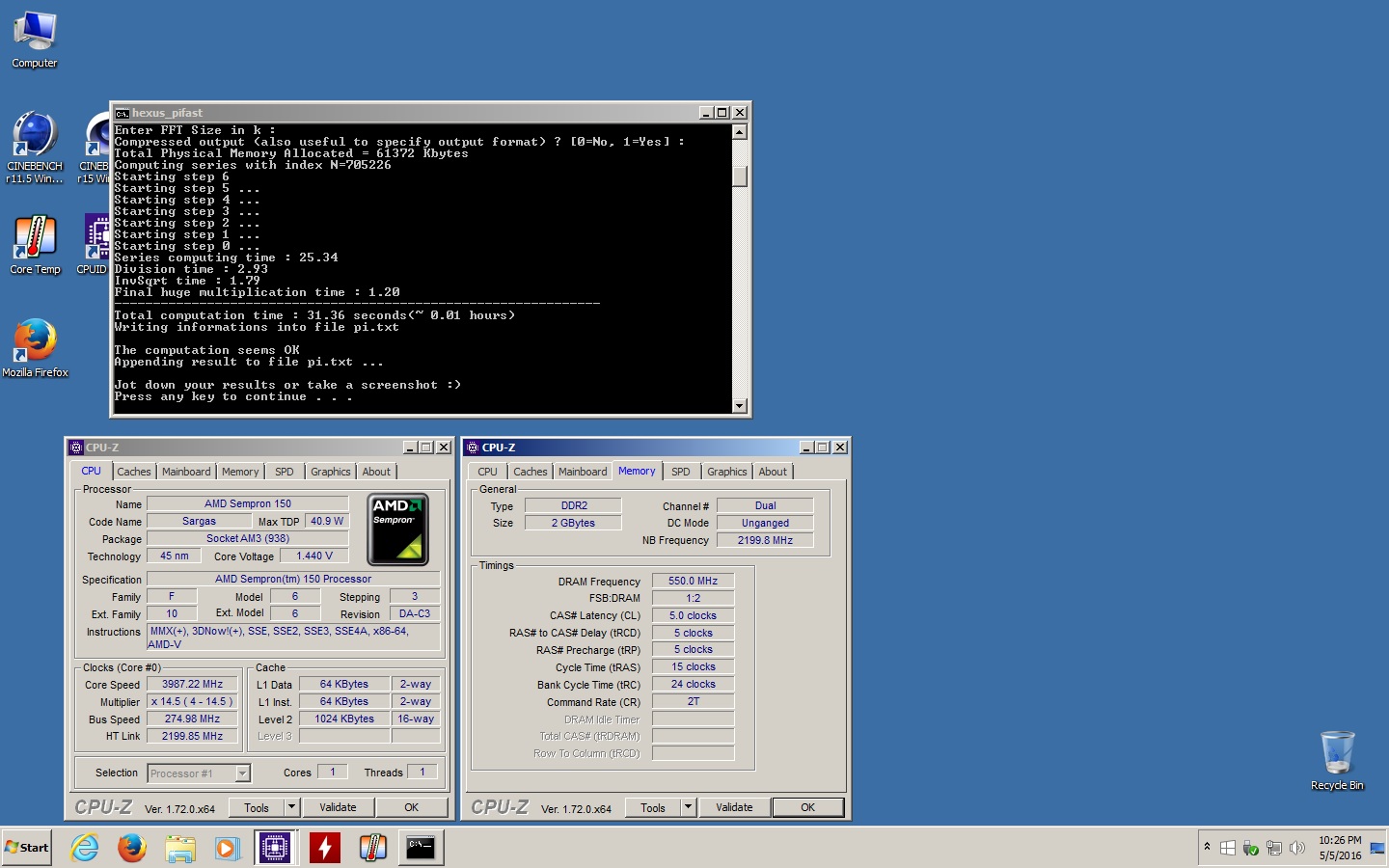Click Tools button in left CPU-Z
1389x868 pixels.
pos(257,807)
